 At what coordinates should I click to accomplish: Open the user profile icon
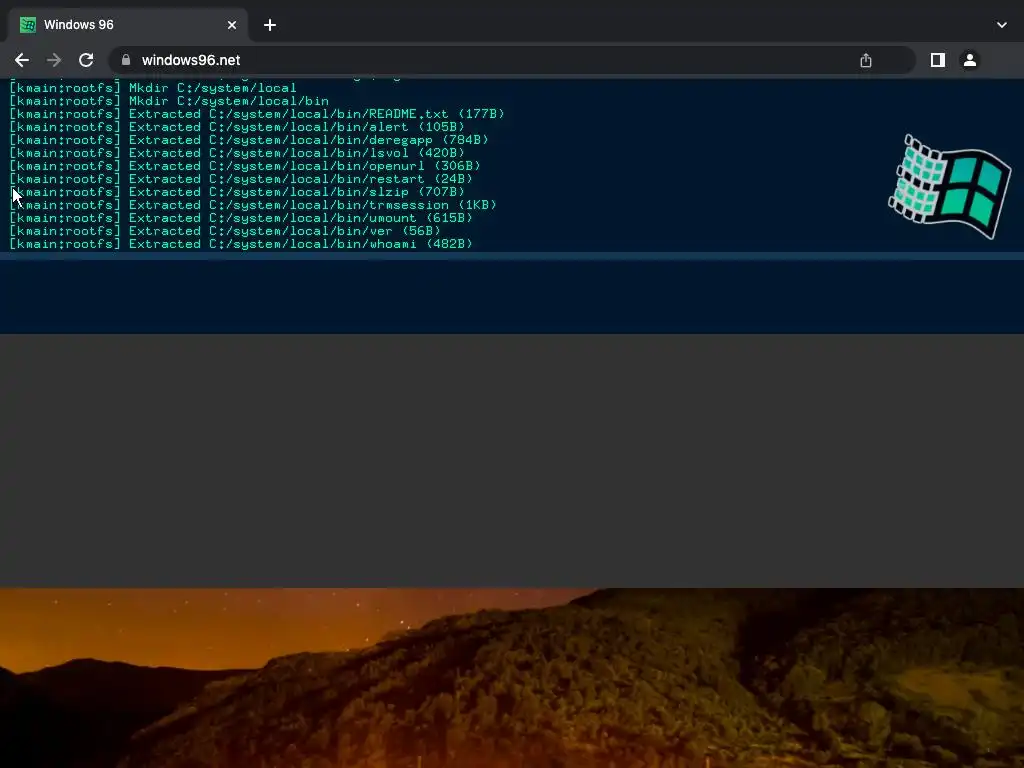(x=970, y=60)
